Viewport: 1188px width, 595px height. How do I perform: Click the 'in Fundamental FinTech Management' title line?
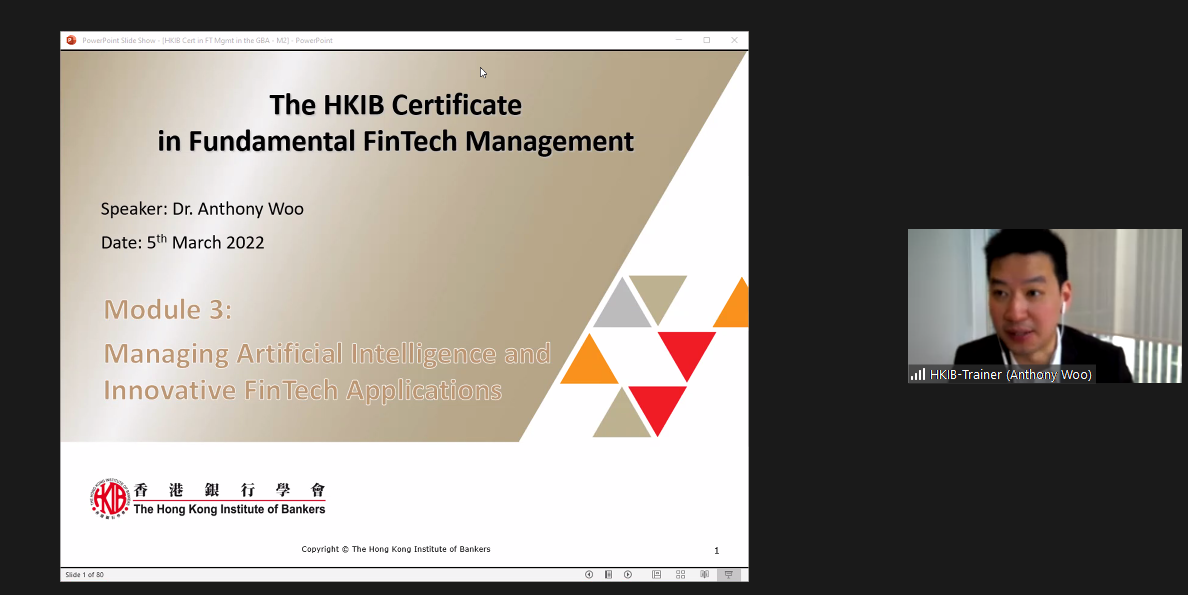(395, 141)
